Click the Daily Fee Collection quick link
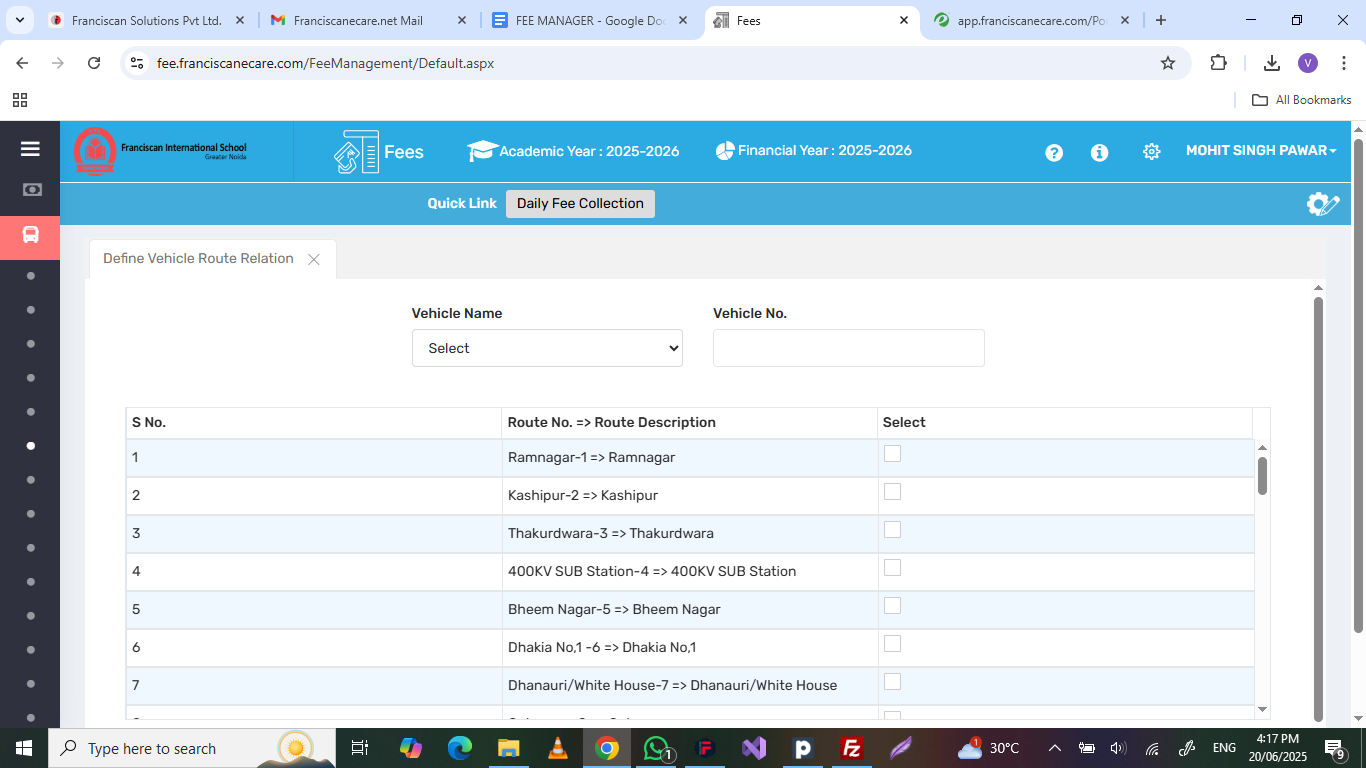Viewport: 1366px width, 768px height. pyautogui.click(x=580, y=204)
